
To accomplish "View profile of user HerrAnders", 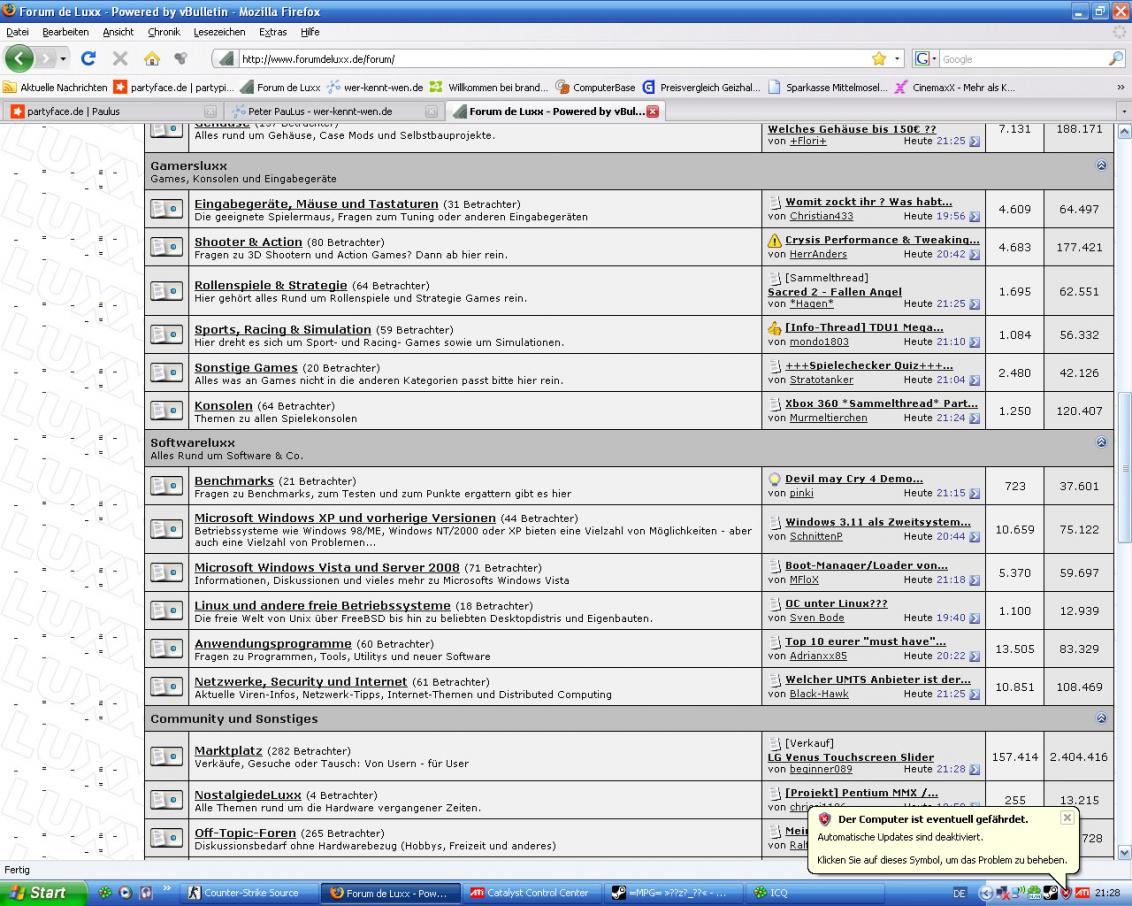I will click(818, 255).
